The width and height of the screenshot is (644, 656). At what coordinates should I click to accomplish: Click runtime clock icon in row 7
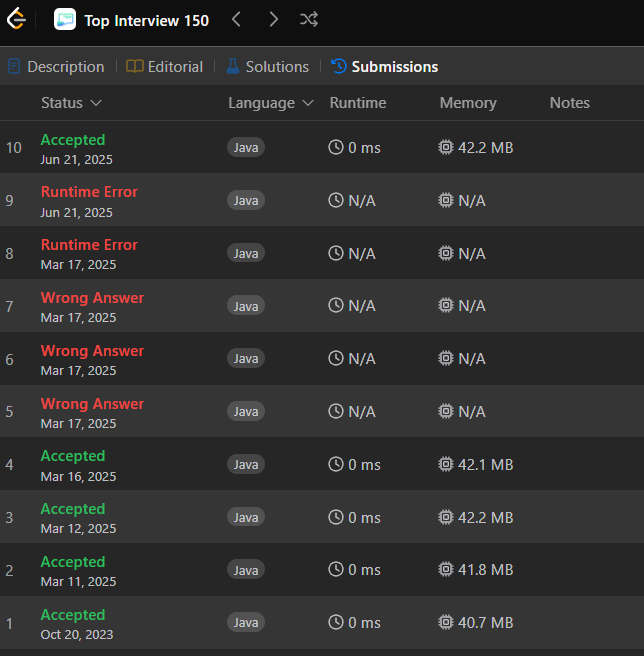pyautogui.click(x=336, y=305)
